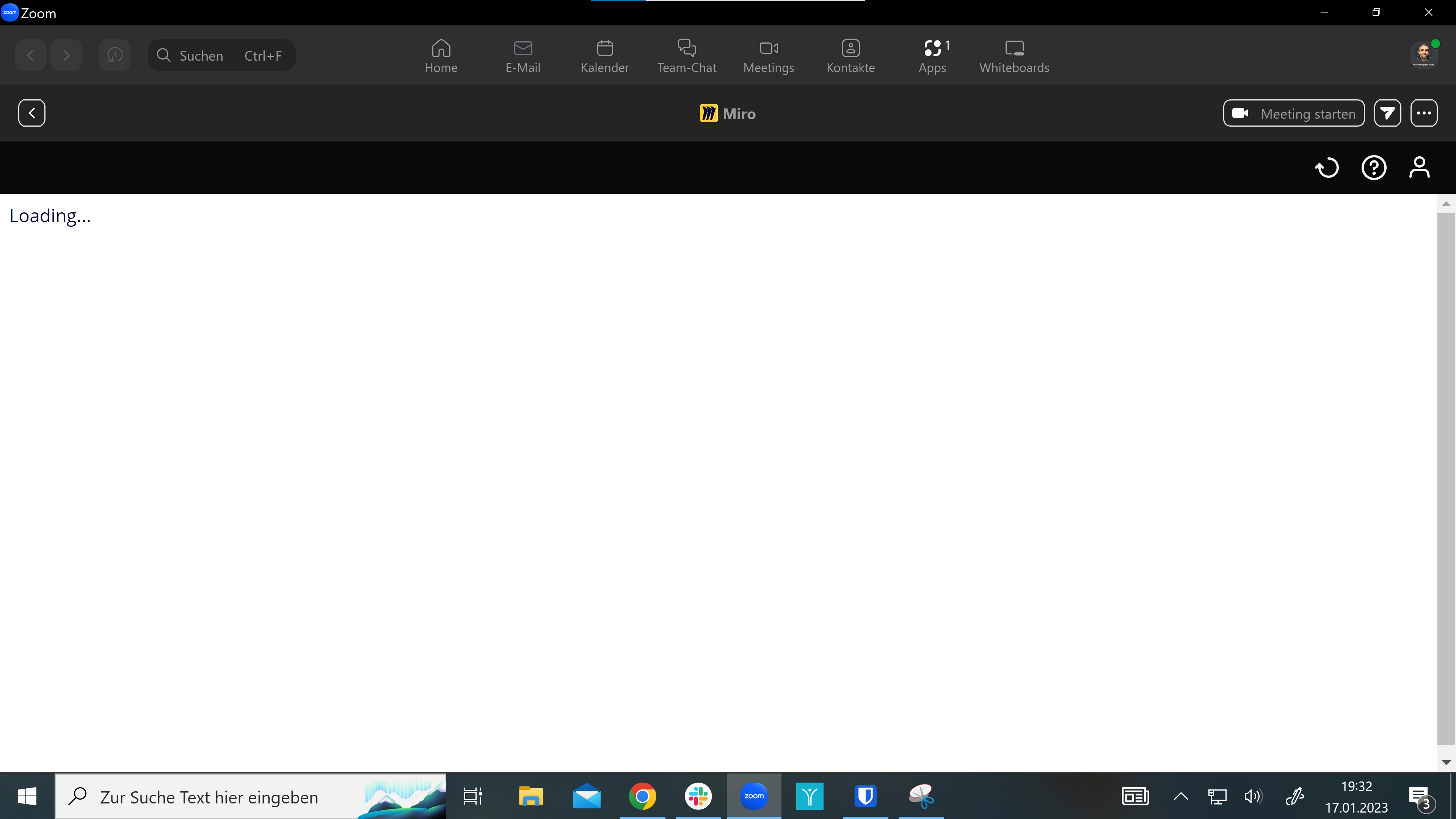Image resolution: width=1456 pixels, height=819 pixels.
Task: Click the user account icon in Miro bar
Action: [x=1419, y=168]
